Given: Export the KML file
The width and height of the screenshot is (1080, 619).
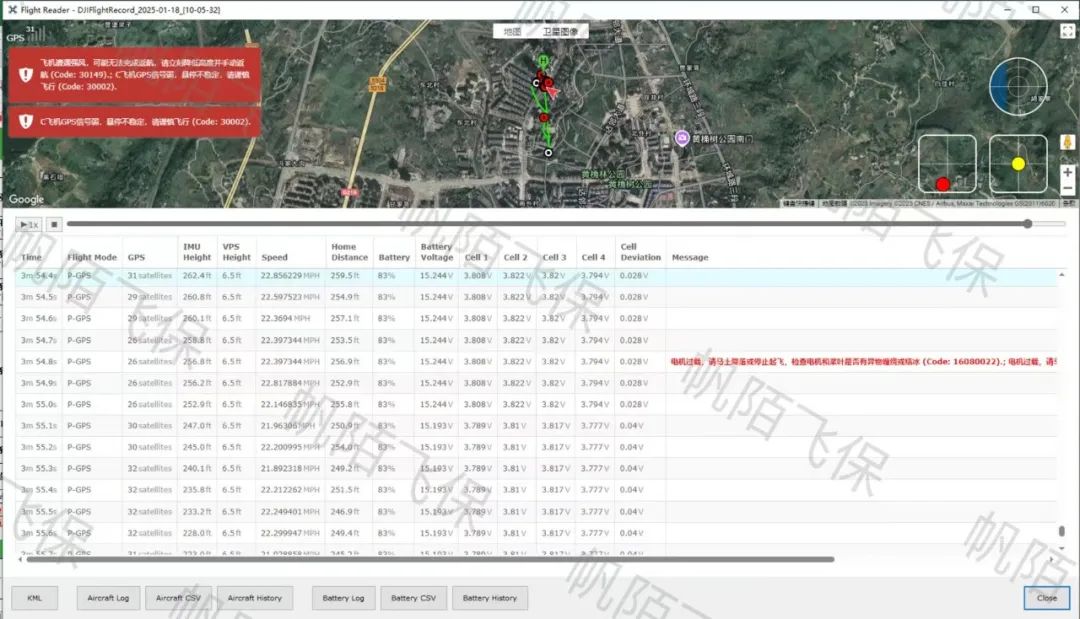Looking at the screenshot, I should [35, 598].
